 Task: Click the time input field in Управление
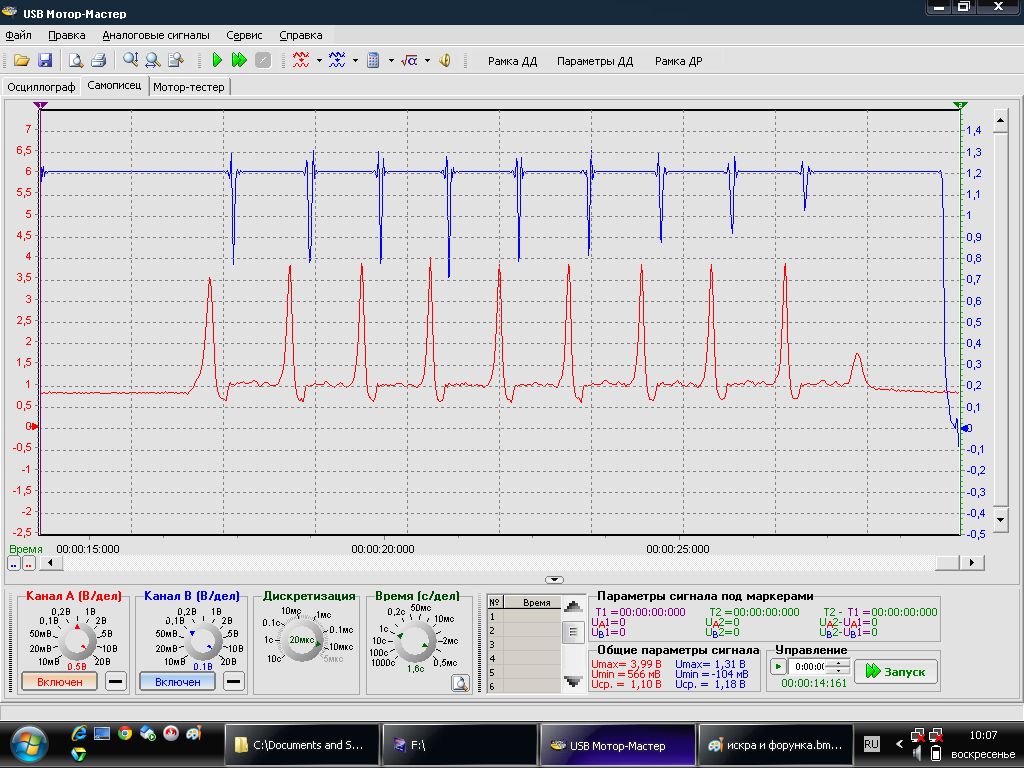click(x=810, y=667)
